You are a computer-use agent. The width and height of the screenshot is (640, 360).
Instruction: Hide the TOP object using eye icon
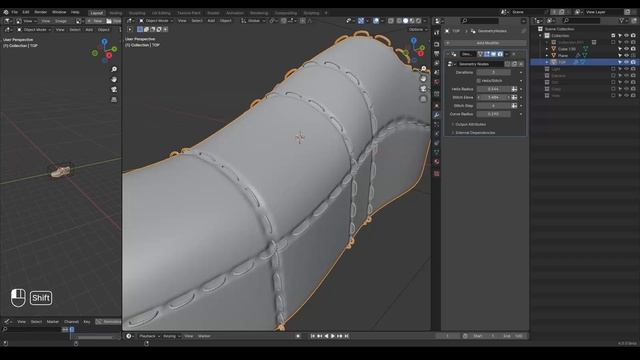coord(627,62)
